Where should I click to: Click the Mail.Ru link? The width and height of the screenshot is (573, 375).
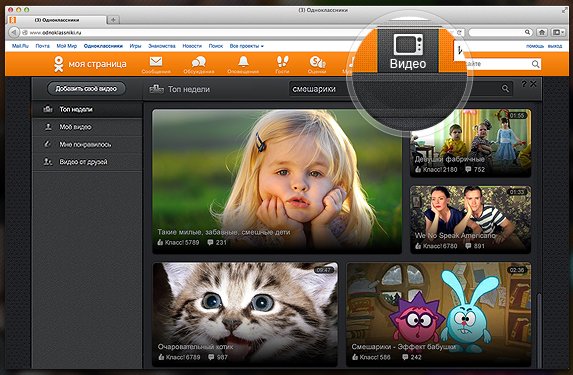click(20, 46)
